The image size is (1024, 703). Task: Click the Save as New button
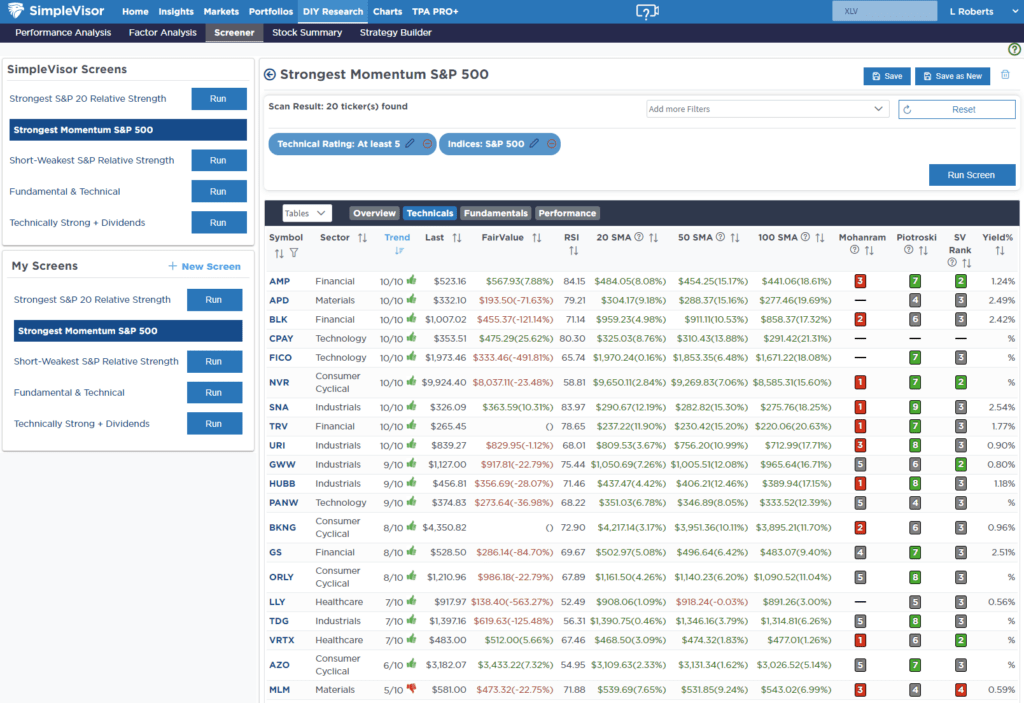tap(952, 76)
